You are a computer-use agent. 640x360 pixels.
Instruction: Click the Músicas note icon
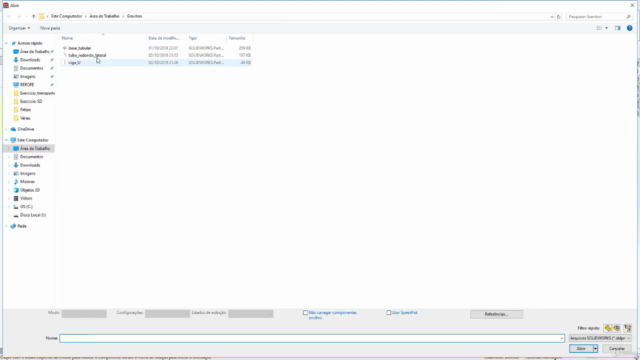pos(16,182)
